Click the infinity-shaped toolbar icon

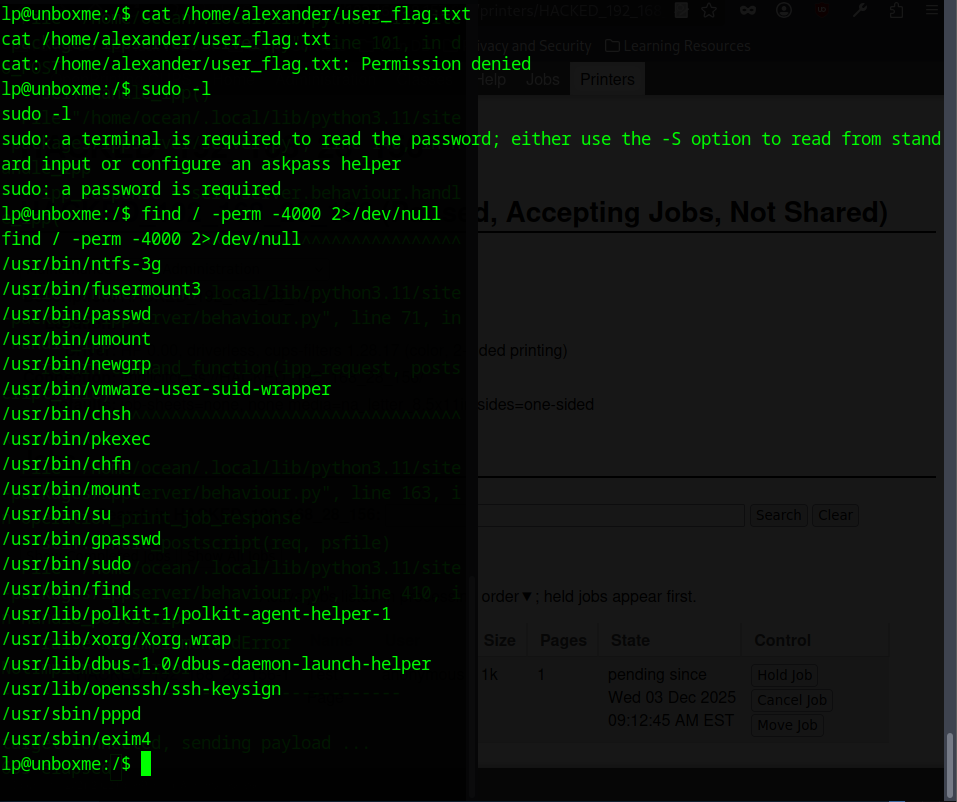747,11
